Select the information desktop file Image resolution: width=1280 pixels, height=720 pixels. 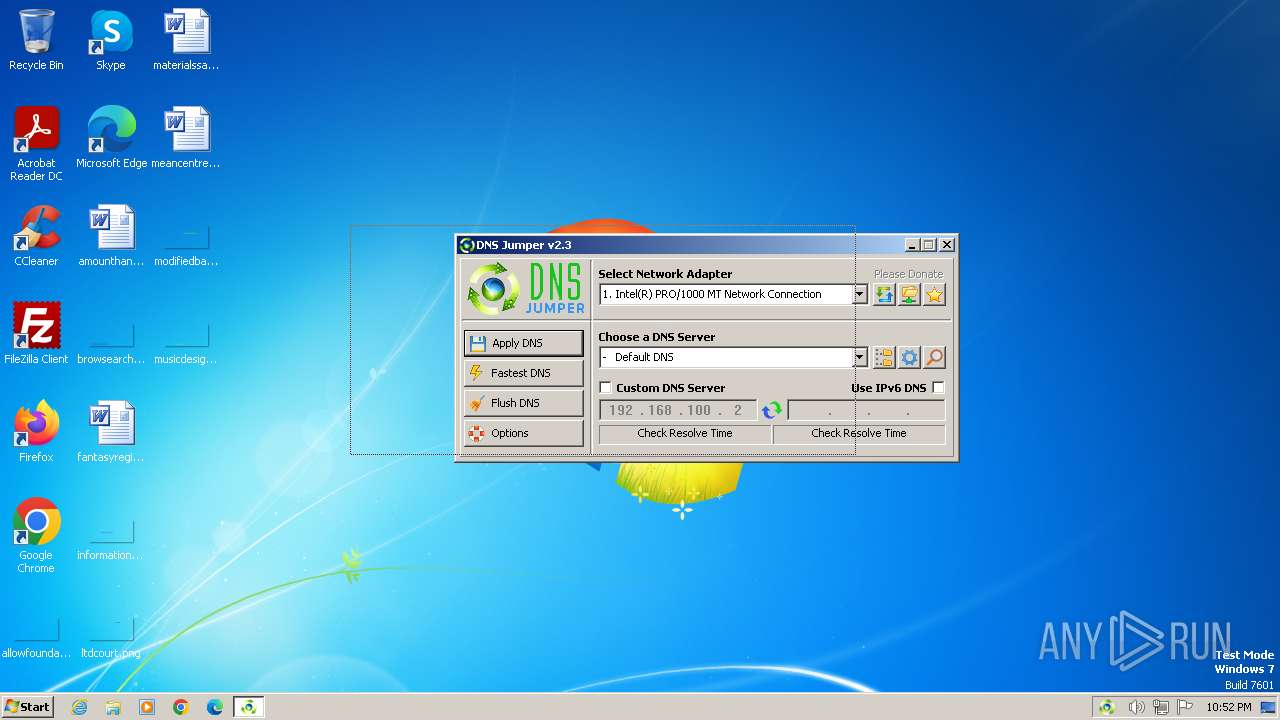pos(110,540)
